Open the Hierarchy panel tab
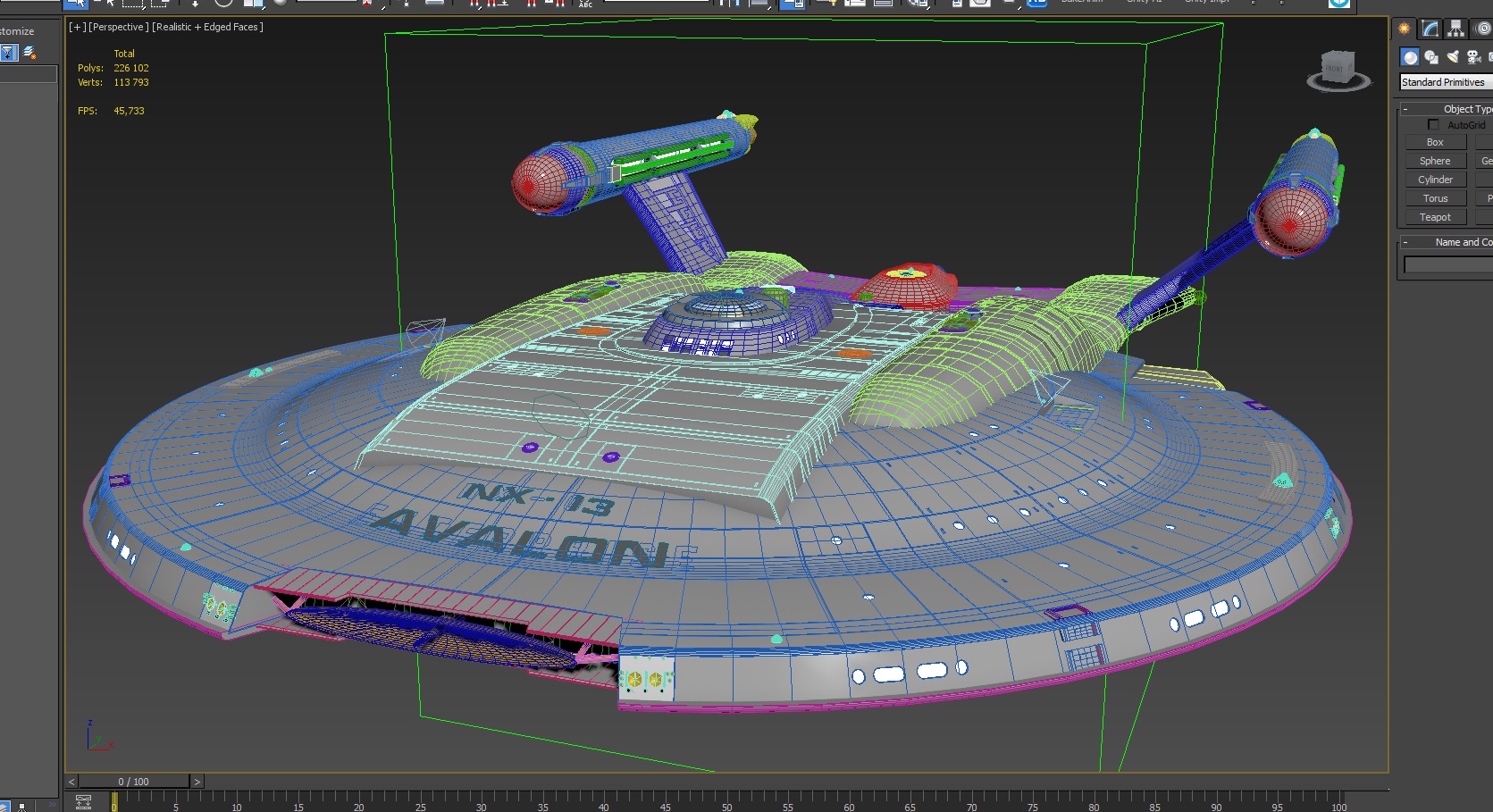Viewport: 1493px width, 812px height. point(1456,29)
